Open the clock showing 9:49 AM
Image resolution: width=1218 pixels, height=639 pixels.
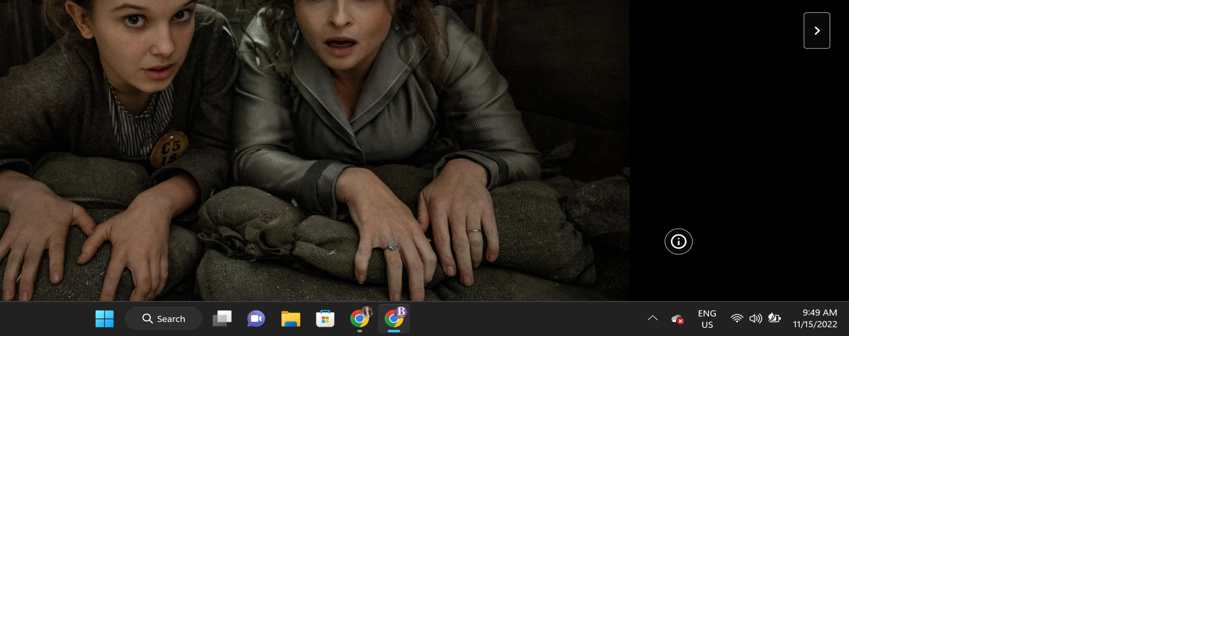coord(815,318)
